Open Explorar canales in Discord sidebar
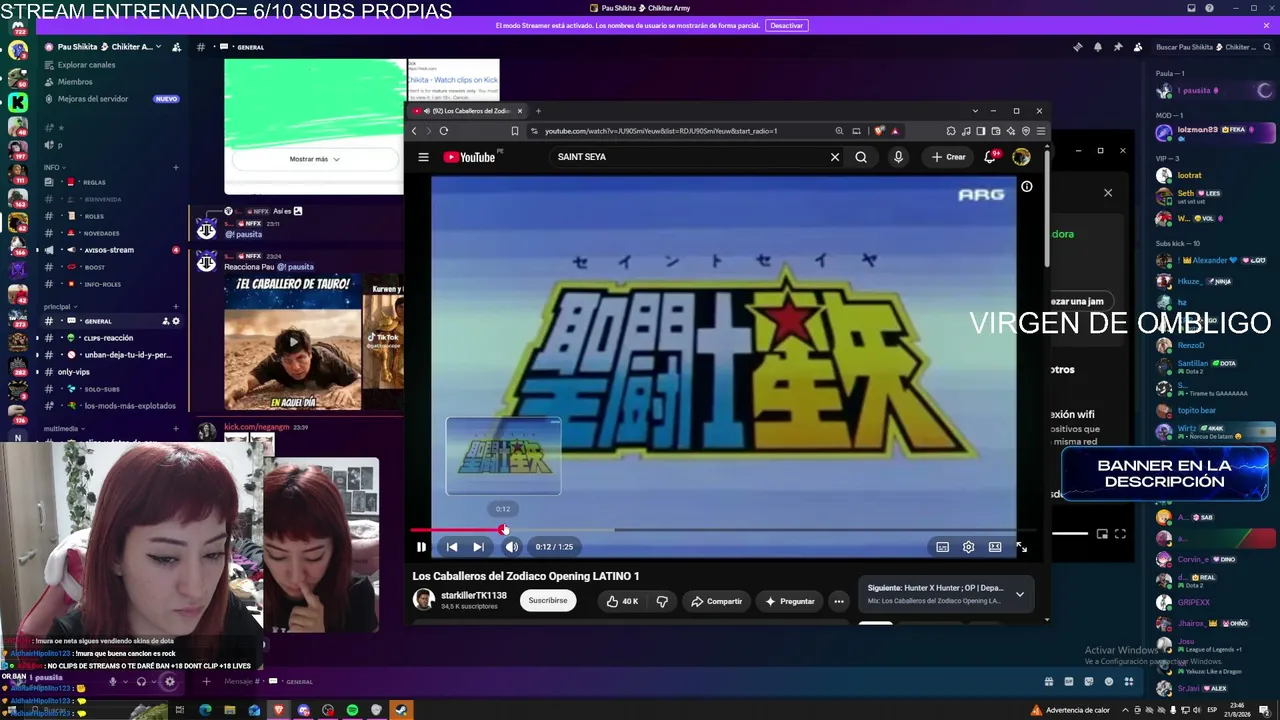This screenshot has height=720, width=1280. click(86, 65)
